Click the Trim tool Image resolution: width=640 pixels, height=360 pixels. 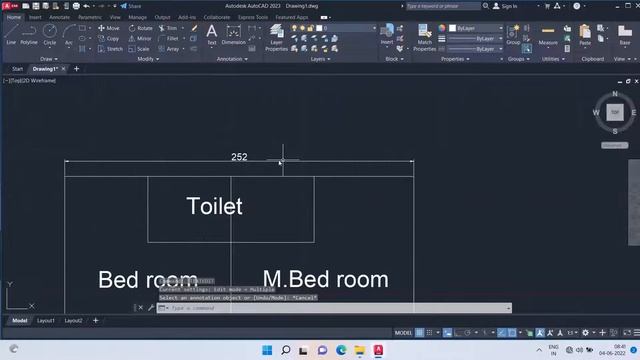168,28
